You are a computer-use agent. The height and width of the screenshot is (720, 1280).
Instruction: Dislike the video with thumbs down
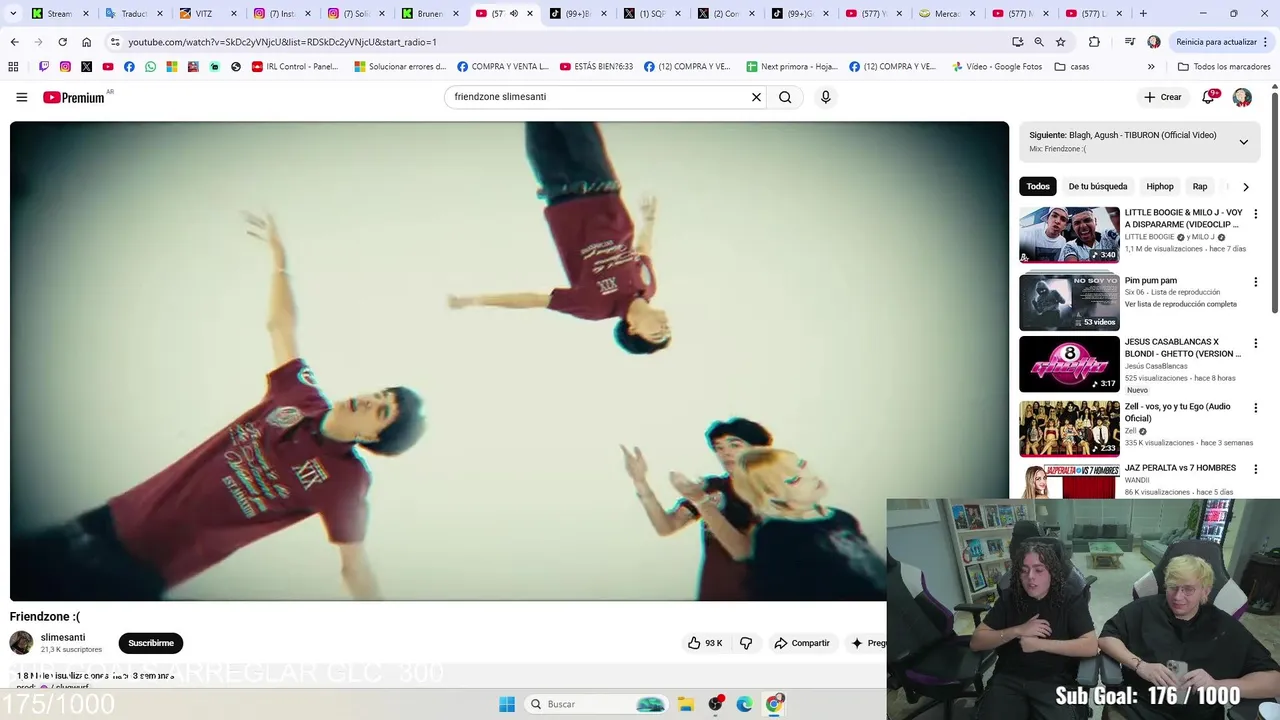[746, 643]
